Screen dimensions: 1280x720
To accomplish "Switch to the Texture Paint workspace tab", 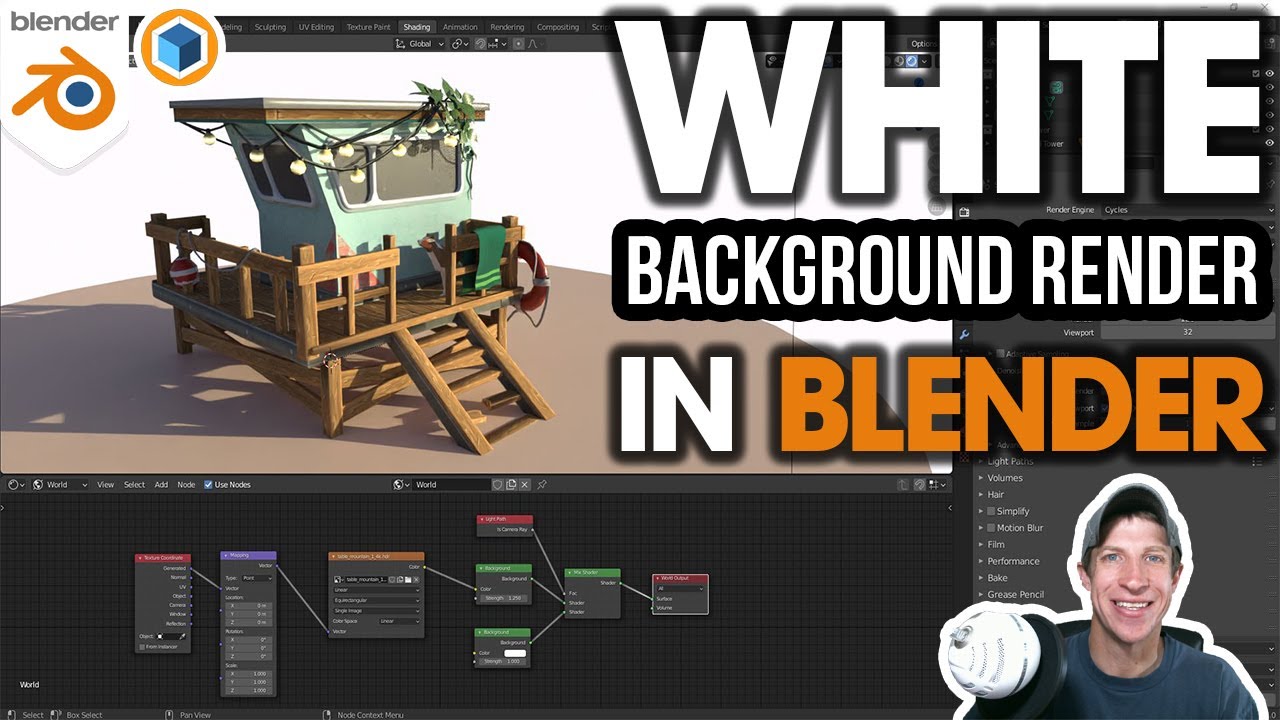I will coord(368,27).
